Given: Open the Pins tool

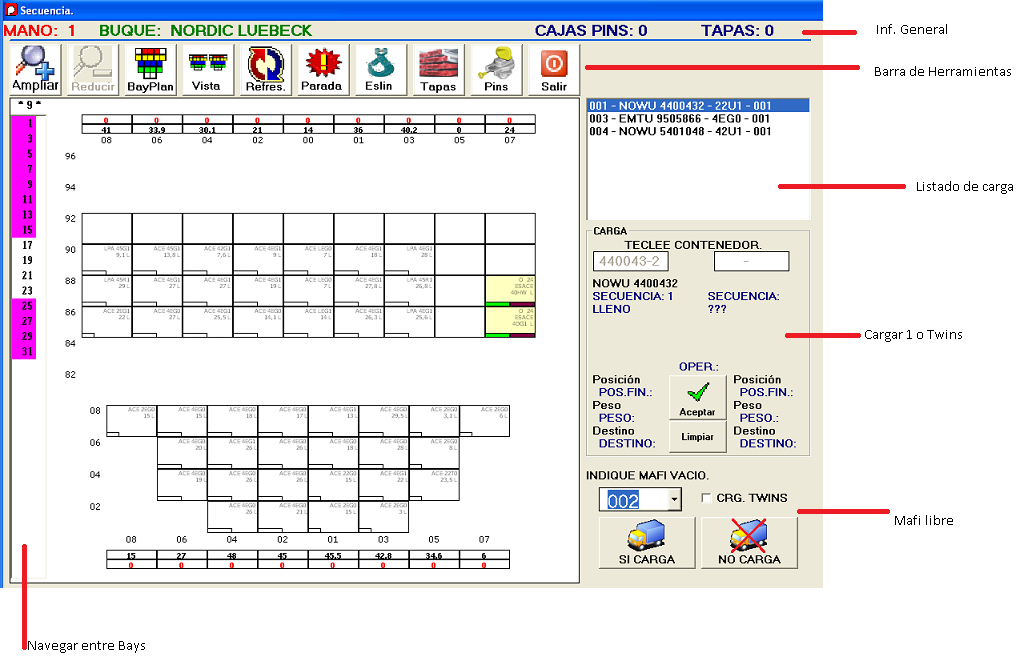Looking at the screenshot, I should pyautogui.click(x=496, y=70).
